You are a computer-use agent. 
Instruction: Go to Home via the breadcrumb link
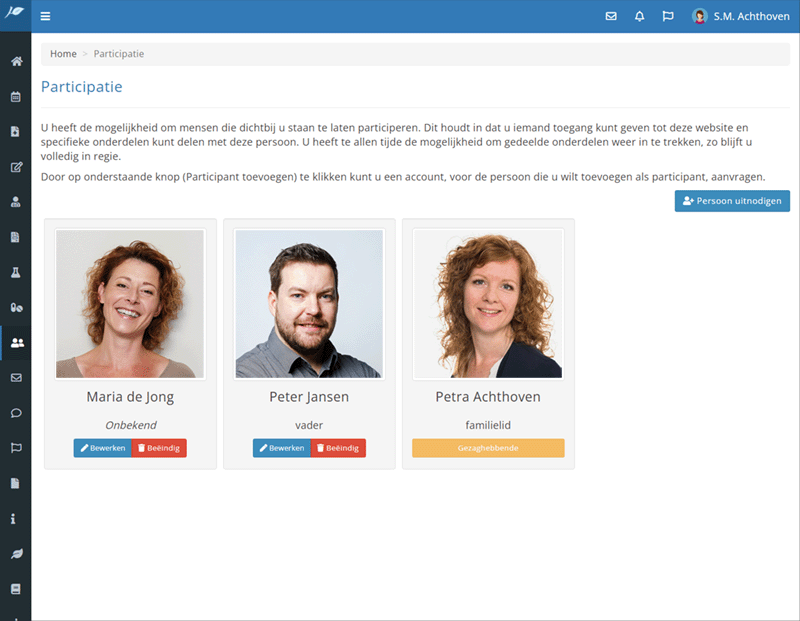coord(63,53)
